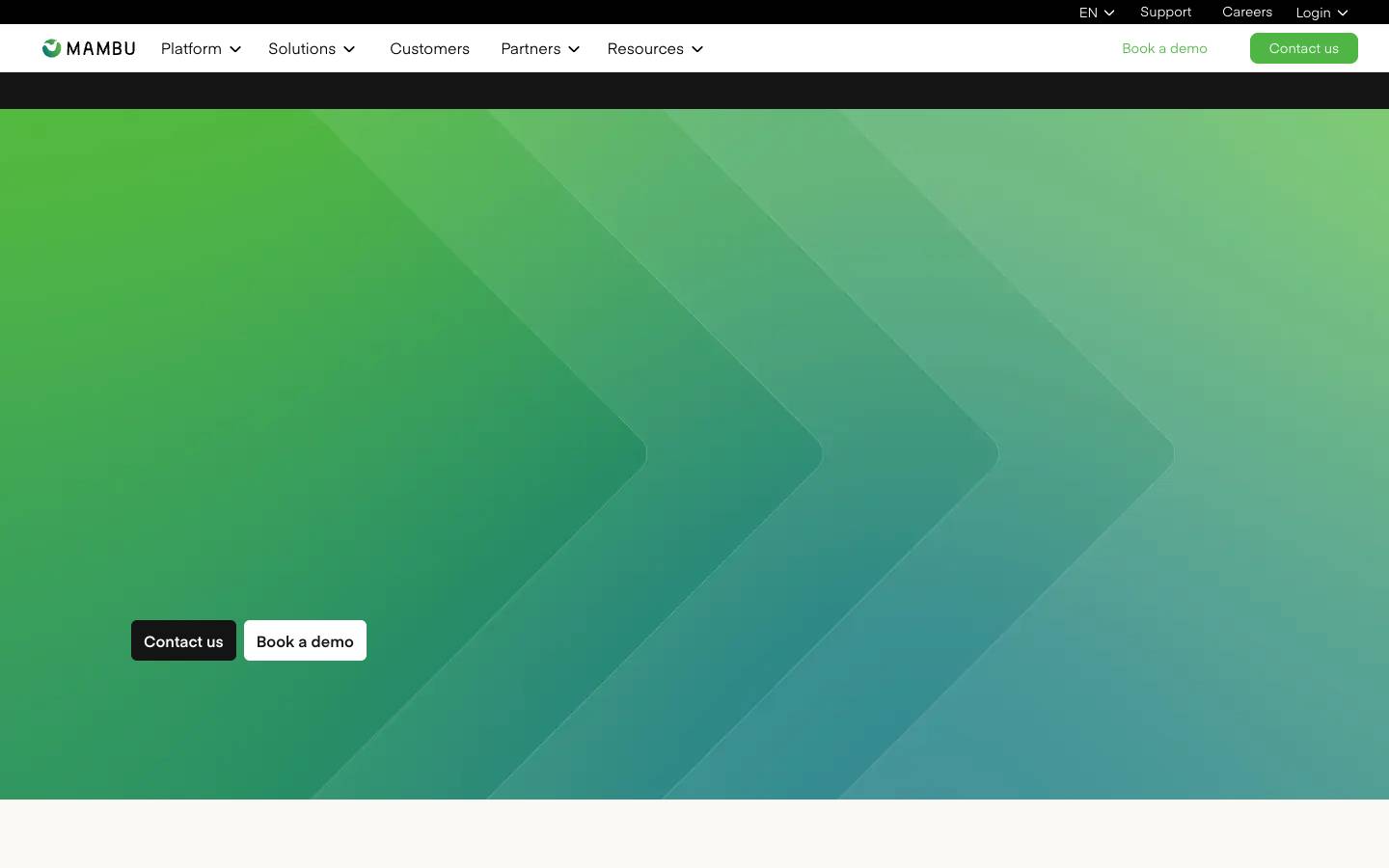Open the Support link

click(x=1165, y=12)
